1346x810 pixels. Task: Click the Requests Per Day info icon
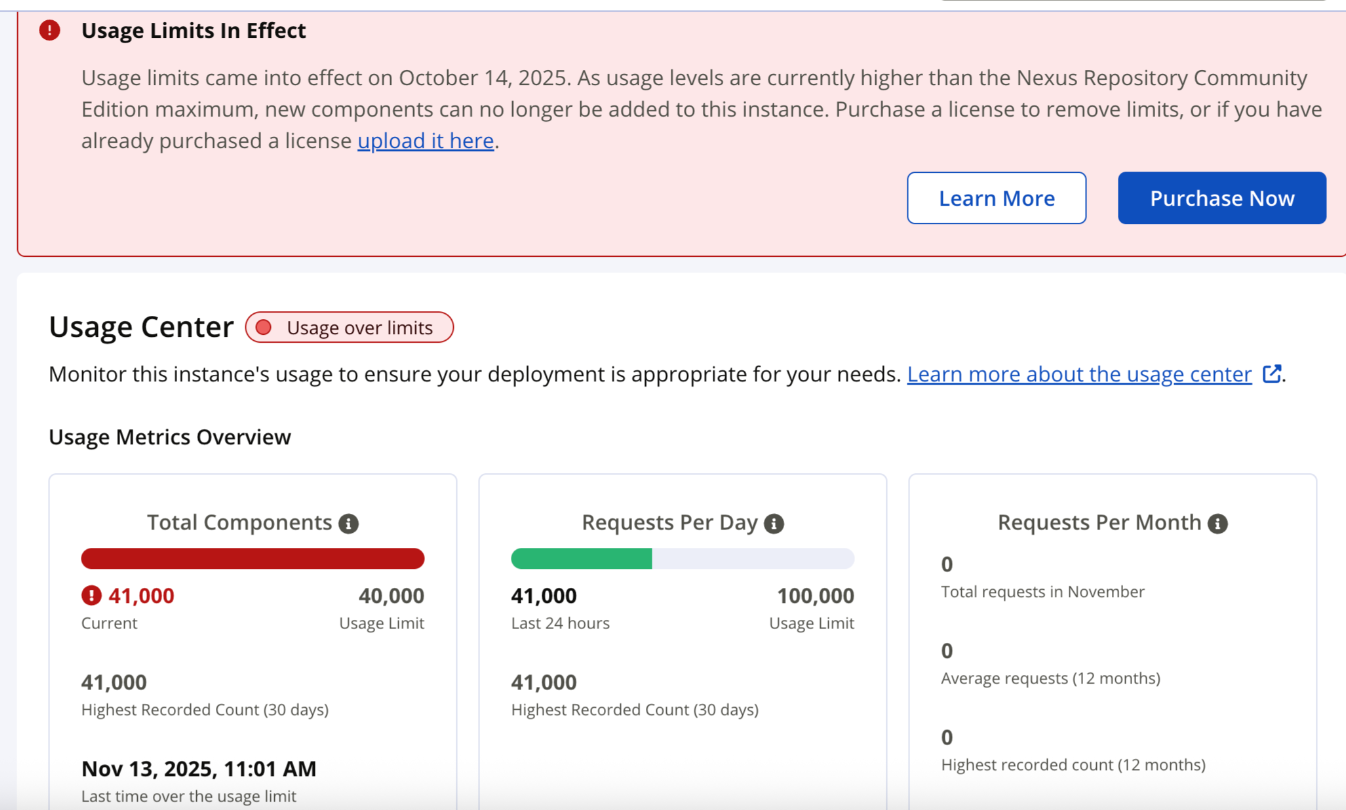774,524
